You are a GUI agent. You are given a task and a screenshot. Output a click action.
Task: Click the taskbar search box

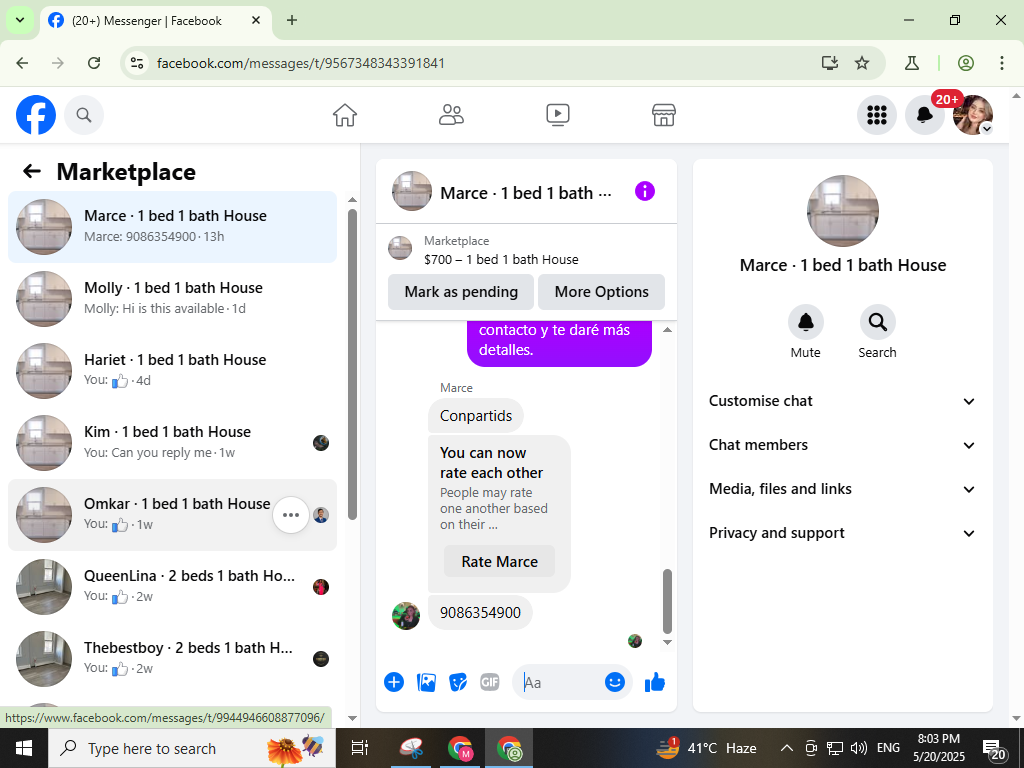[x=192, y=748]
